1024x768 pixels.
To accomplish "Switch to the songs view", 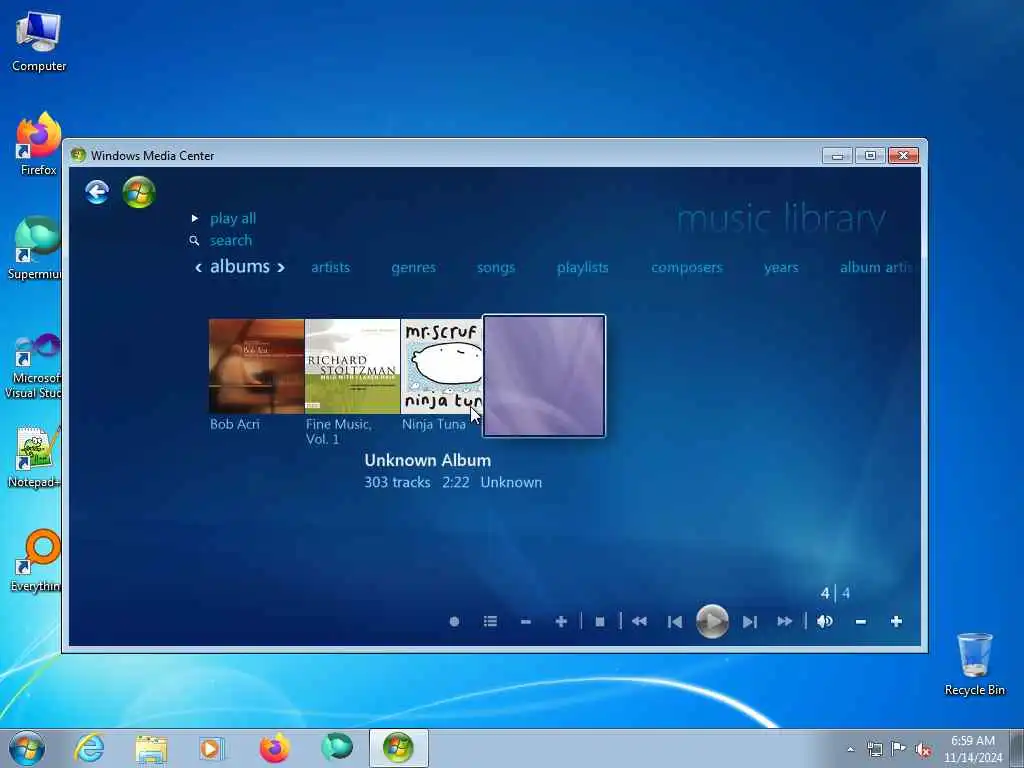I will pos(496,267).
